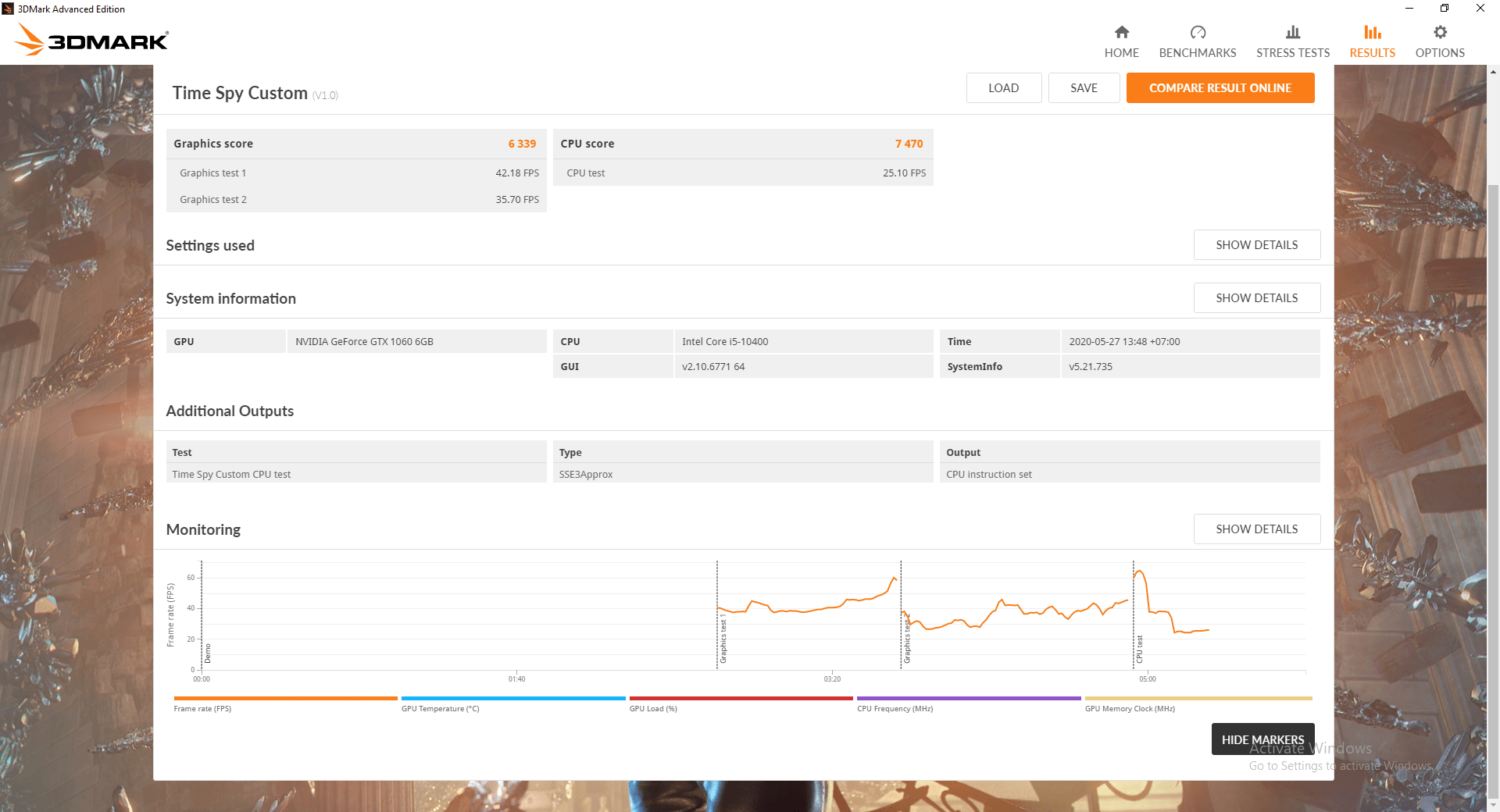The height and width of the screenshot is (812, 1500).
Task: Click the time value 2020-05-27 13:48
Action: click(x=1124, y=342)
